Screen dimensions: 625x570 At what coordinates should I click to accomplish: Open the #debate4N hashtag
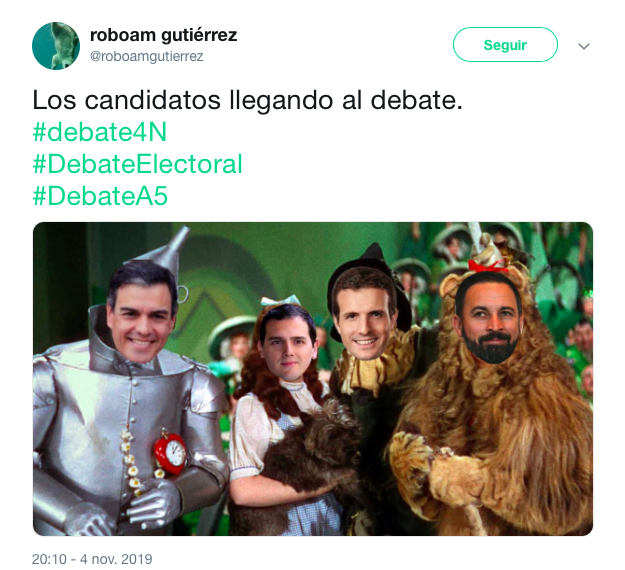tap(100, 132)
